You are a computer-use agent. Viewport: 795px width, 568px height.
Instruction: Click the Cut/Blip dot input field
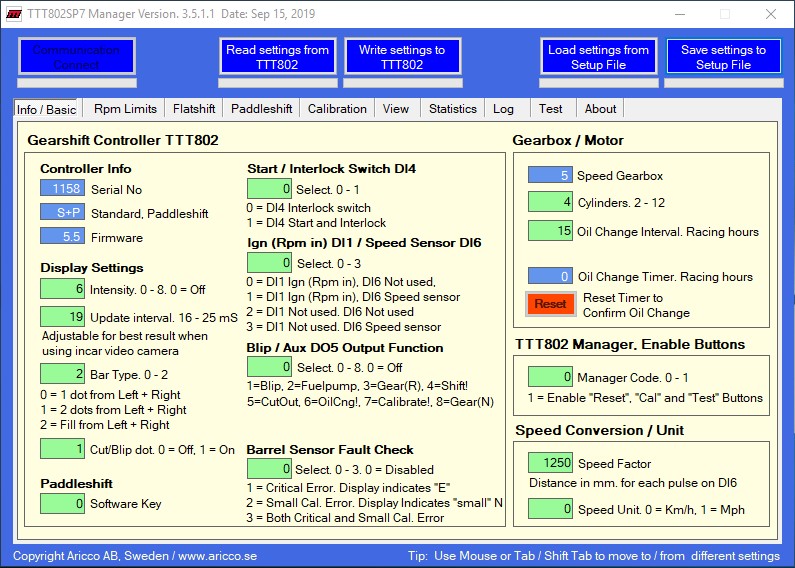[x=62, y=449]
